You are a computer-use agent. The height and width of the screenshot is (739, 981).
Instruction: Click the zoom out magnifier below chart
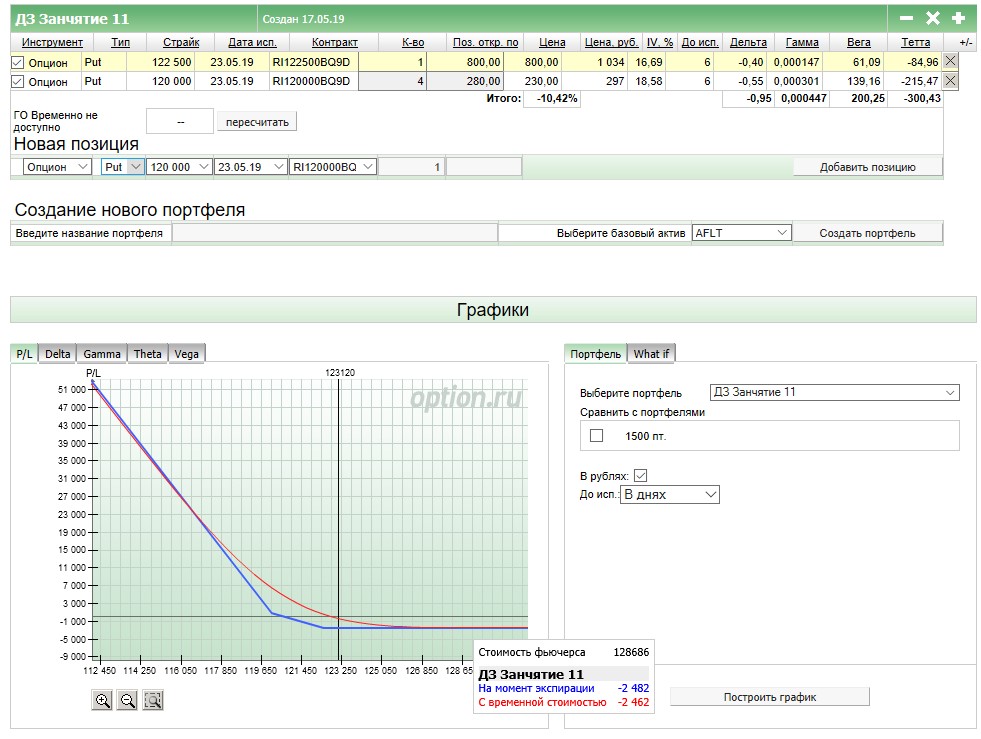(127, 701)
